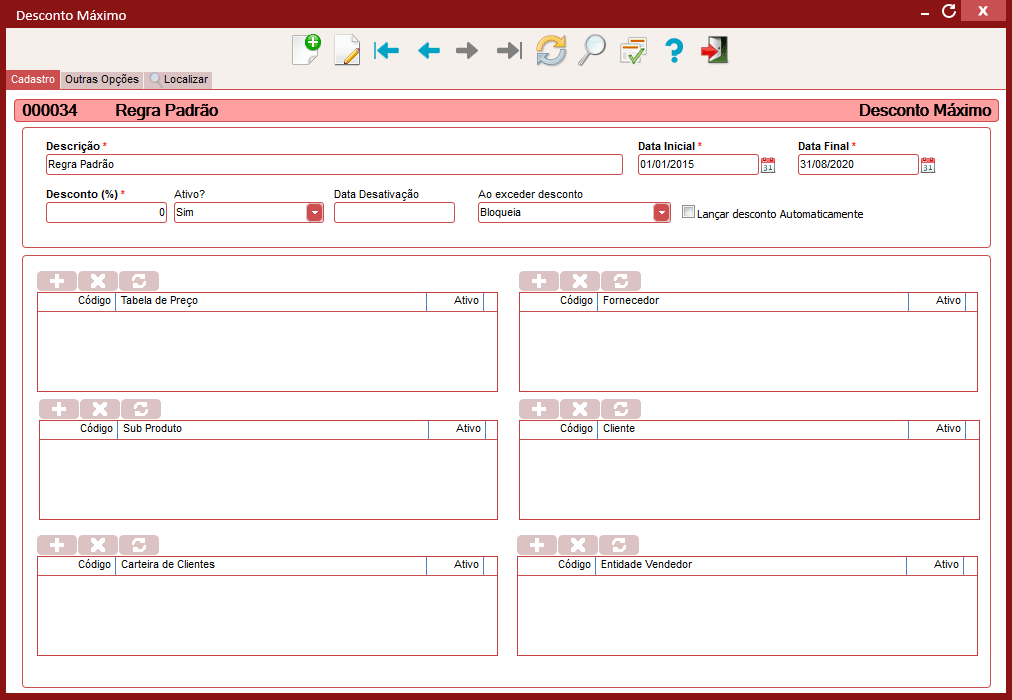Click the Entidade Vendedor column header
1012x700 pixels.
tap(751, 565)
